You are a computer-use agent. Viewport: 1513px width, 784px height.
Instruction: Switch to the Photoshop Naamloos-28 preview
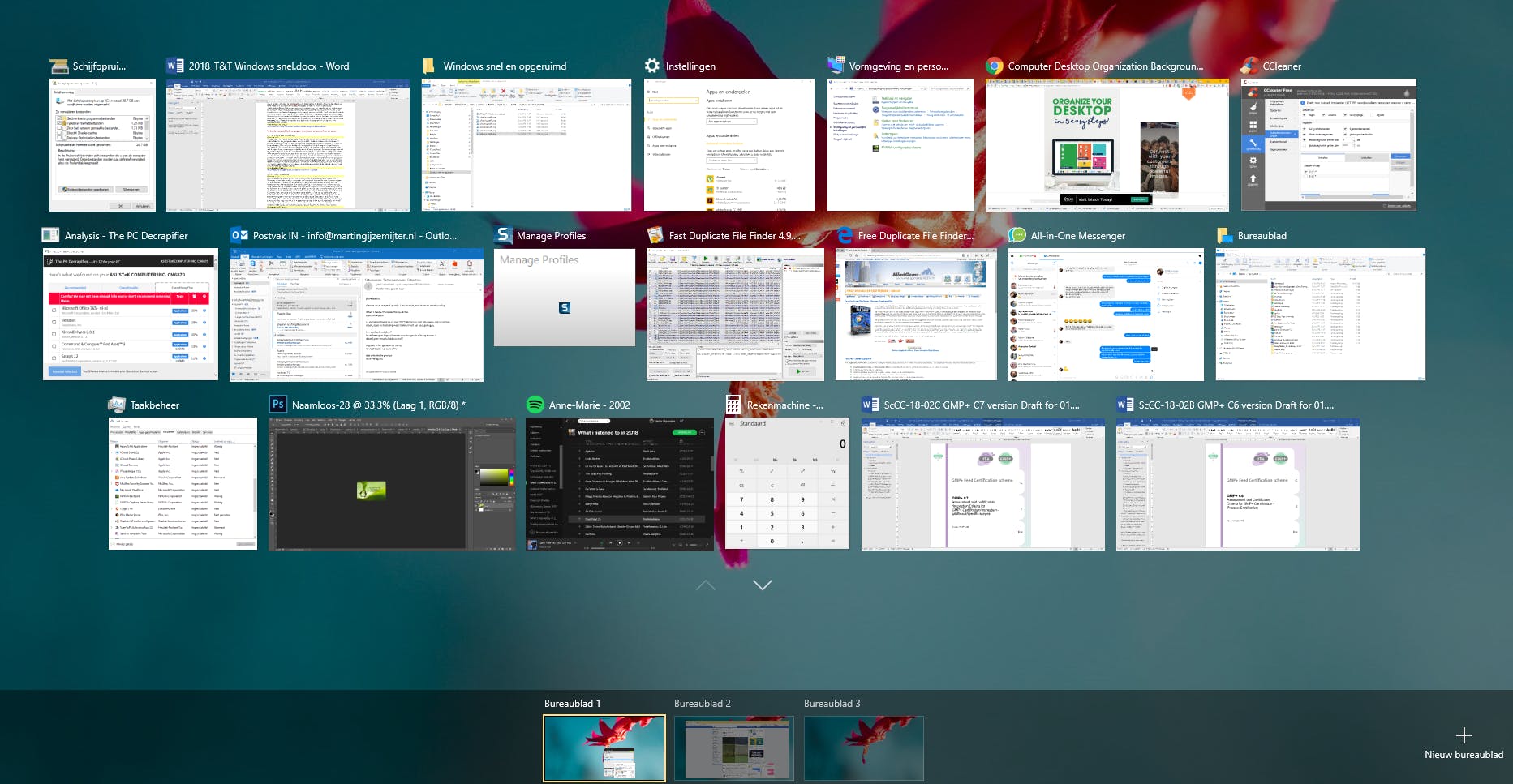pos(393,484)
